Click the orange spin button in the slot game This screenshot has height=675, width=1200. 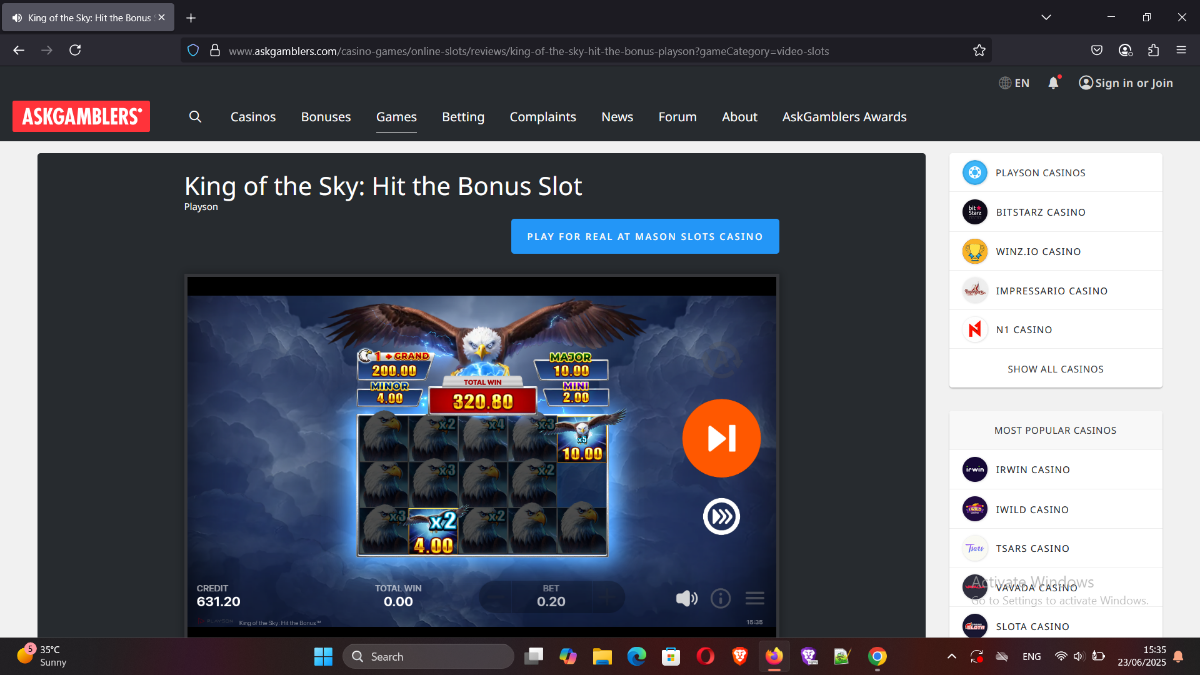pos(722,438)
